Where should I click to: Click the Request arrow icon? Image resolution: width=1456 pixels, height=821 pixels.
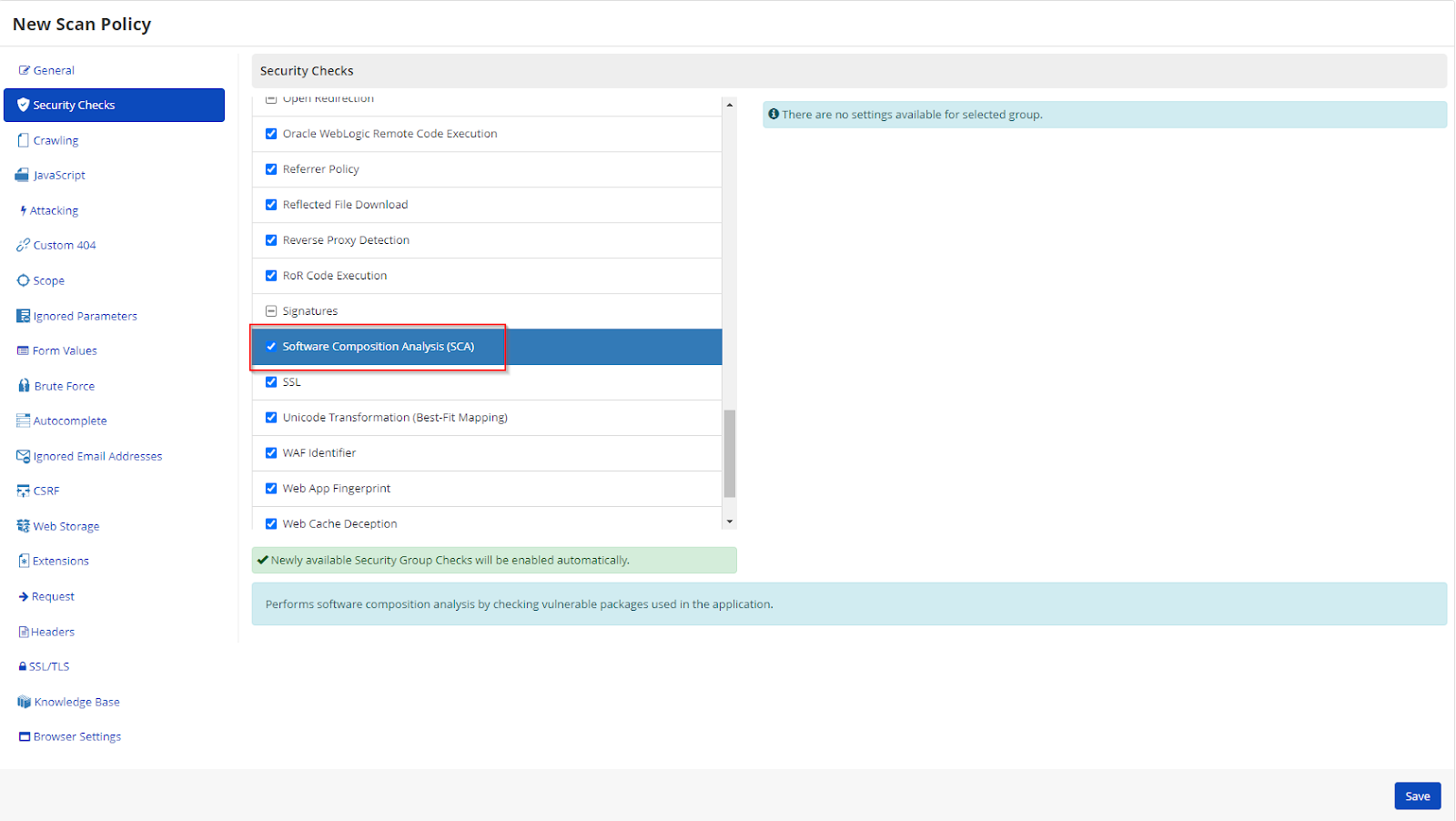point(24,596)
